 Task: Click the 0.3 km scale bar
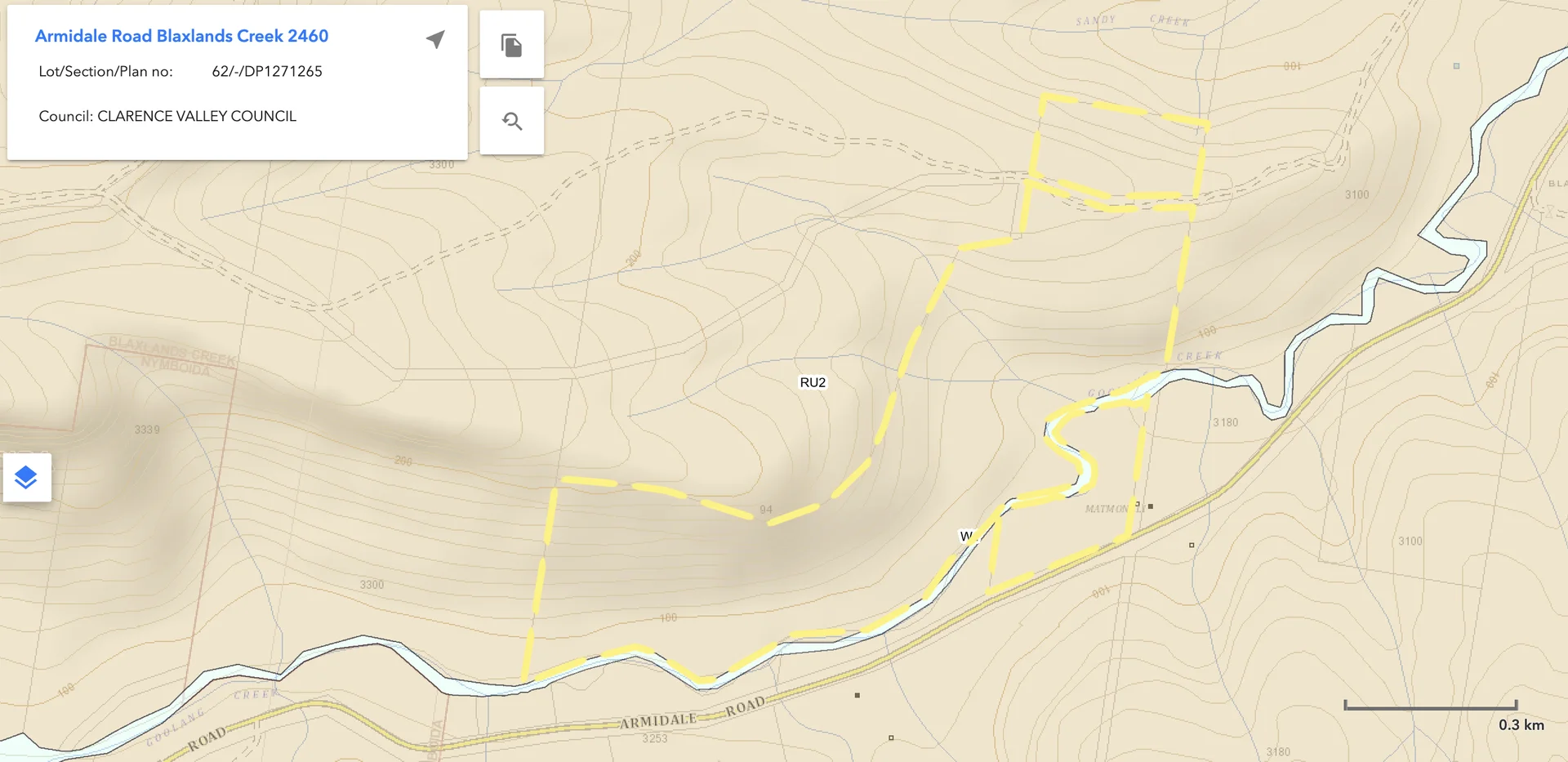coord(1431,706)
